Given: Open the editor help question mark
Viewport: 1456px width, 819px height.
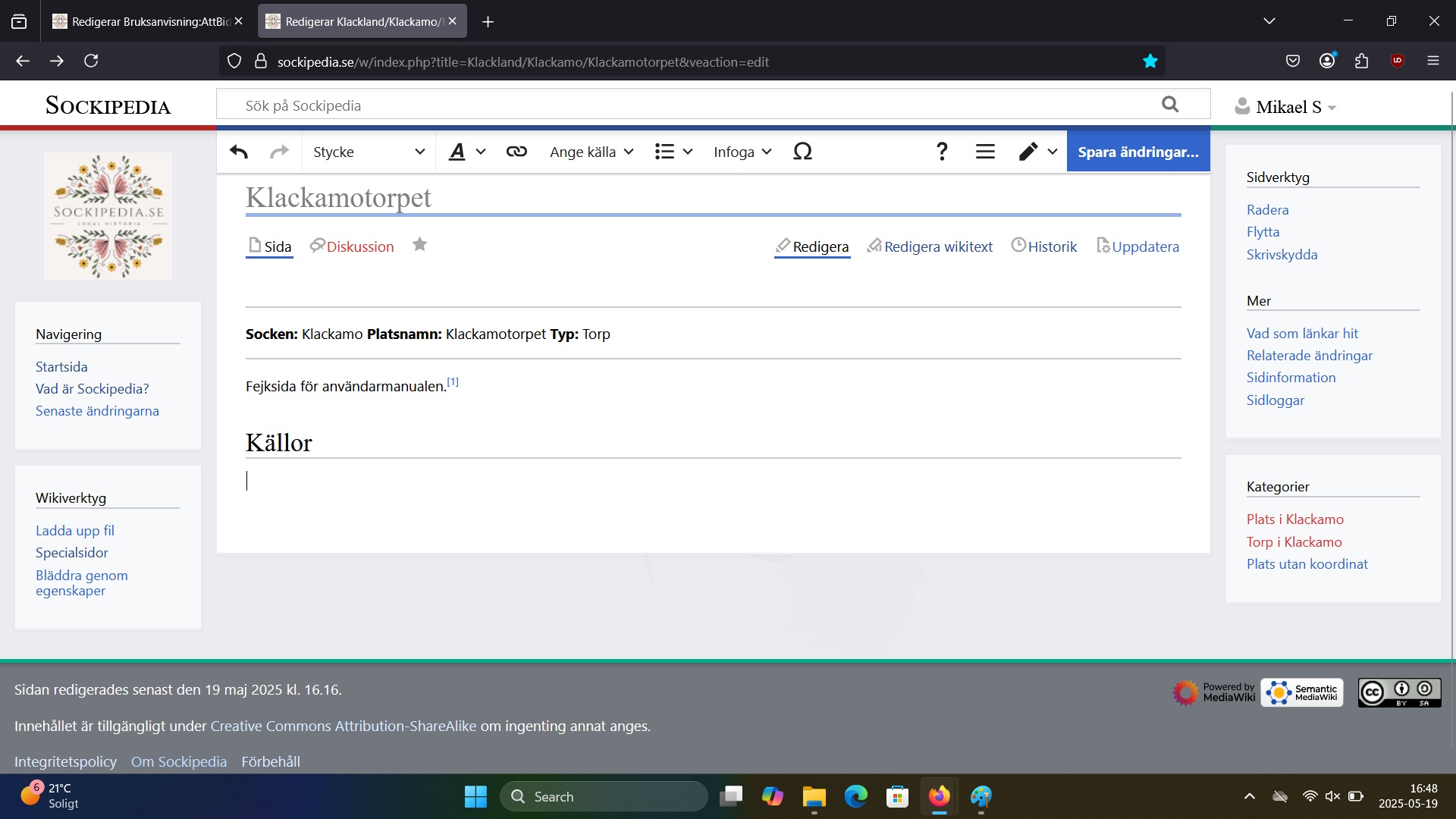Looking at the screenshot, I should pos(942,152).
